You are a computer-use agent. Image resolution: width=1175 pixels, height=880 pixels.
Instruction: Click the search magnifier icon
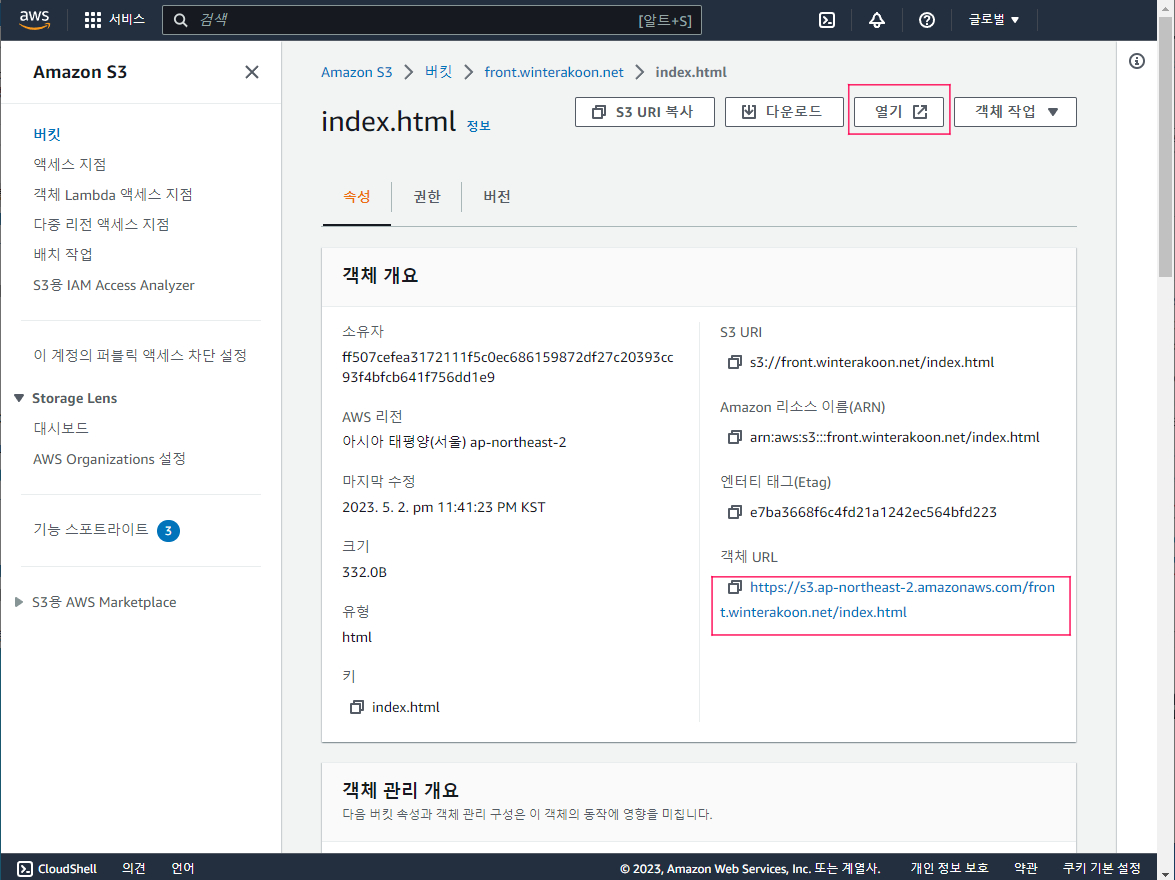click(x=181, y=20)
